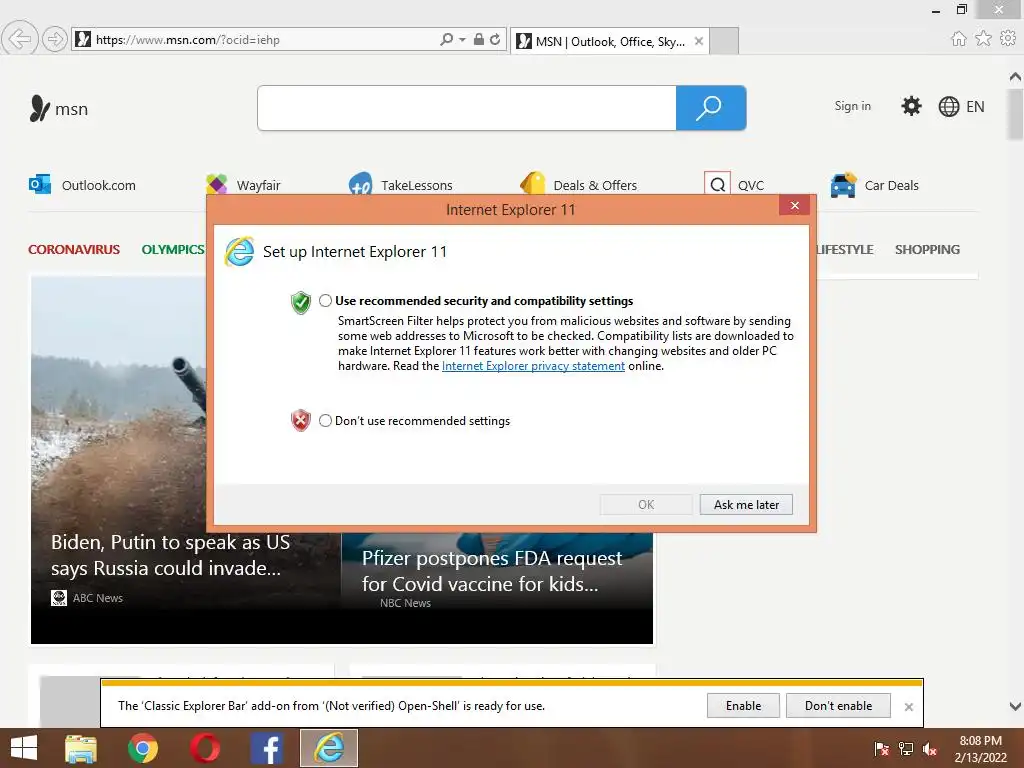Click the QVC shortcut icon
1024x768 pixels.
[x=717, y=184]
